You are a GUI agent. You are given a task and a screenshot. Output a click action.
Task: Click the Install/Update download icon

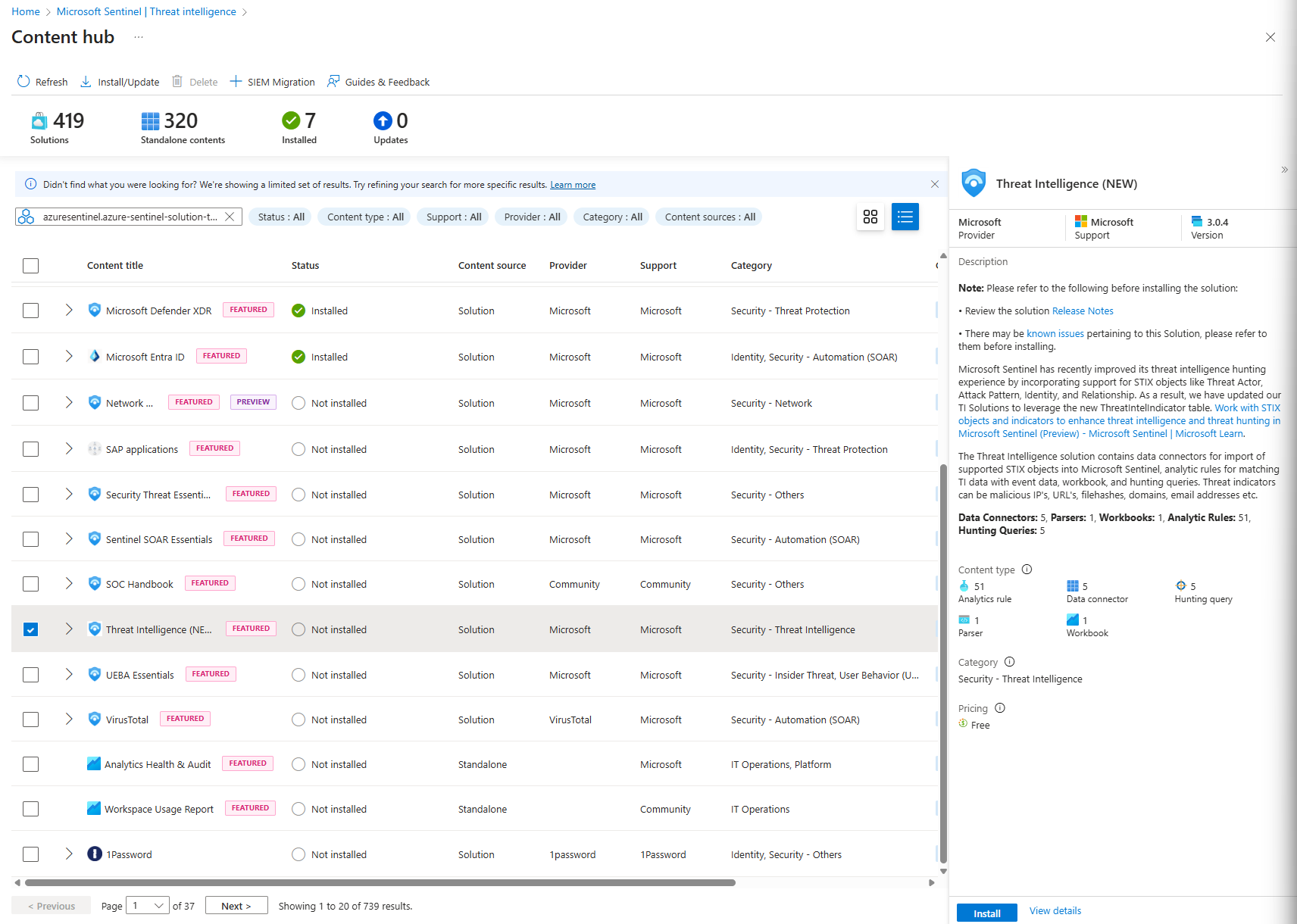click(x=86, y=81)
